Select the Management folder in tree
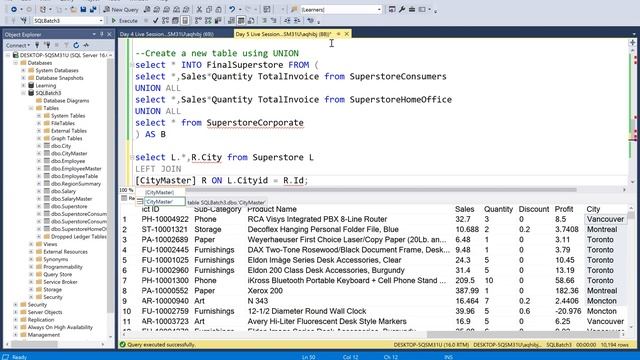The image size is (640, 360). click(43, 335)
